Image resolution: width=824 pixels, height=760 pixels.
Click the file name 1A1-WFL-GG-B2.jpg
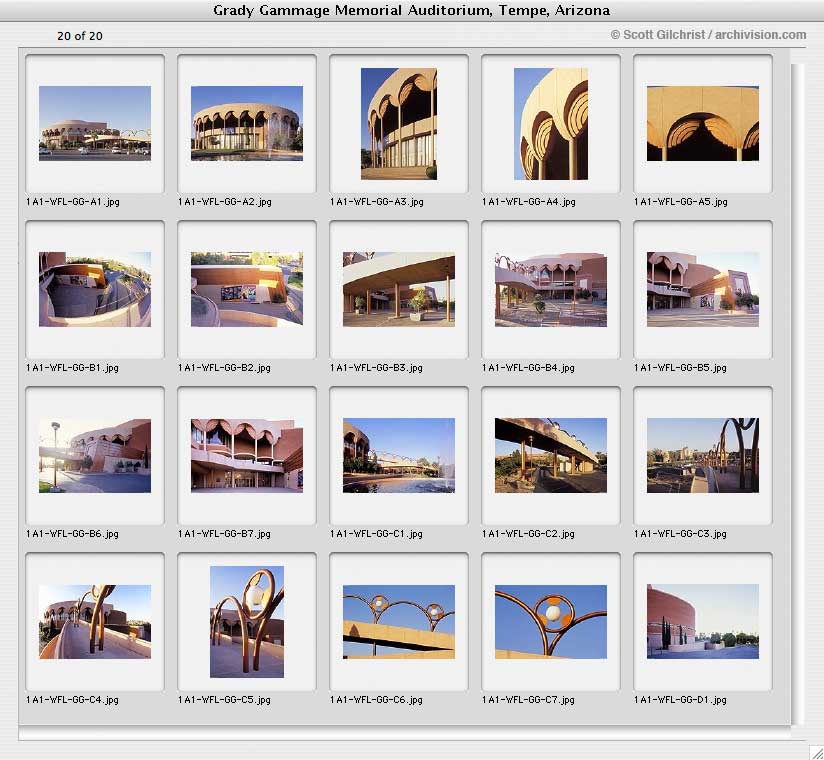tap(224, 368)
